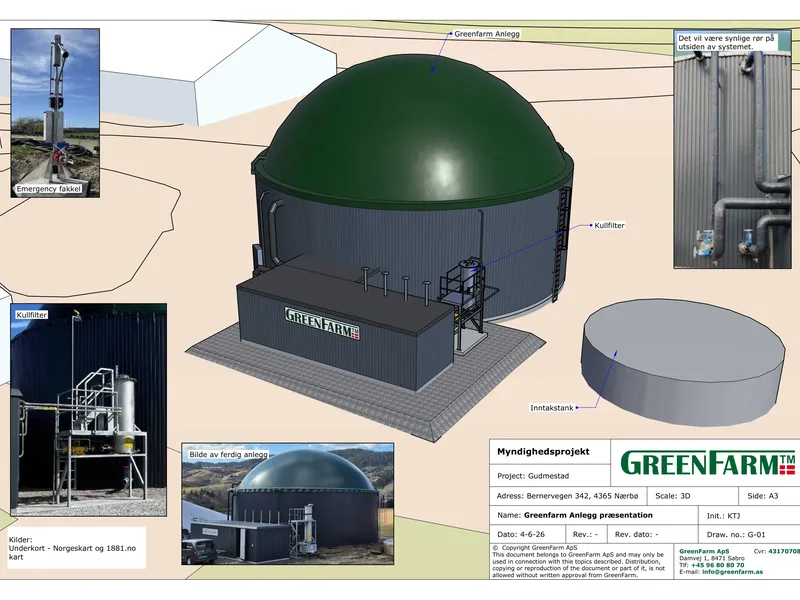Click the info@greenfarm.as email link
The width and height of the screenshot is (800, 600).
pos(732,572)
